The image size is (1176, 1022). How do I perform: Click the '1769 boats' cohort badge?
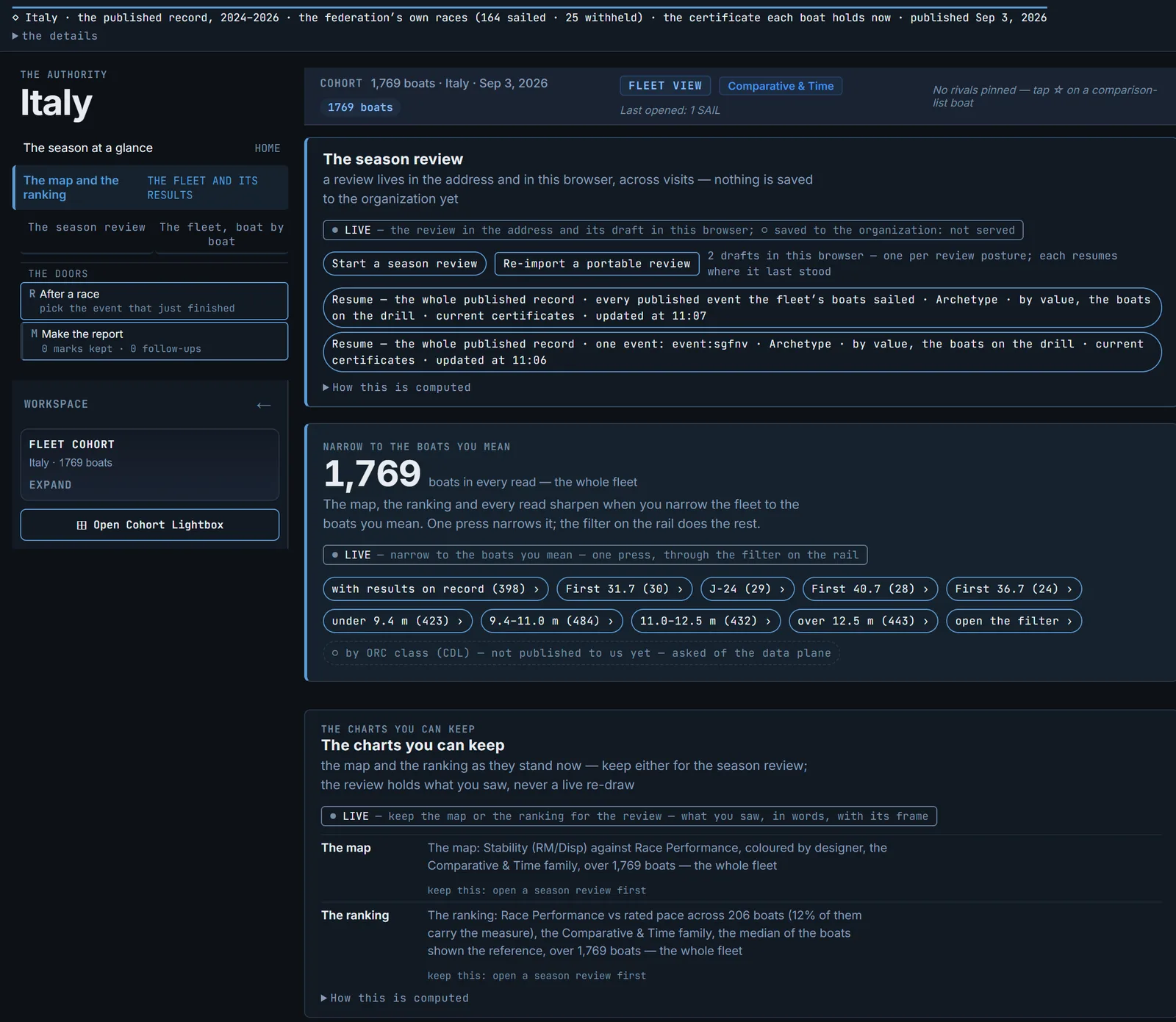pos(360,107)
